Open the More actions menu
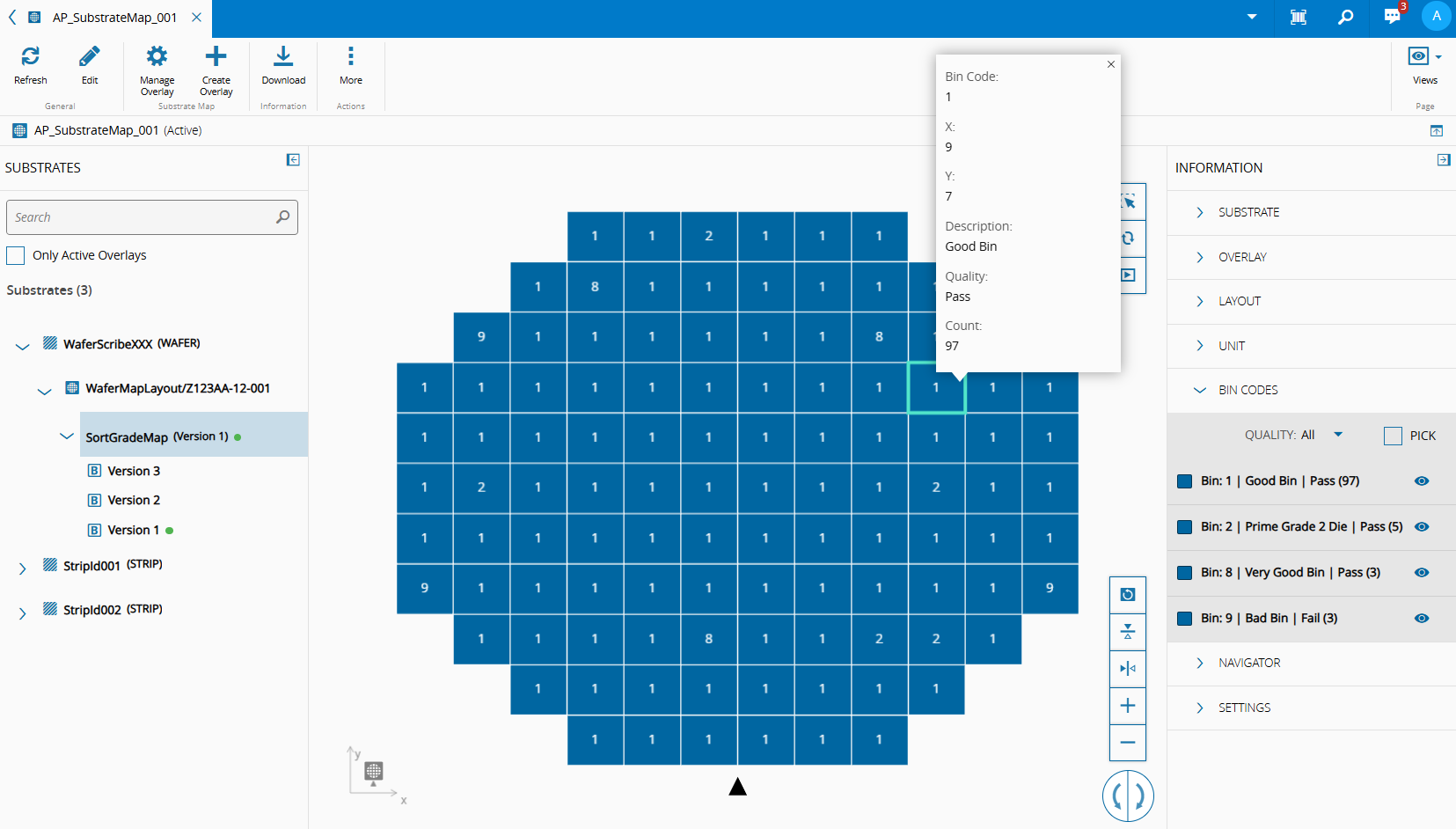The height and width of the screenshot is (829, 1456). (351, 56)
